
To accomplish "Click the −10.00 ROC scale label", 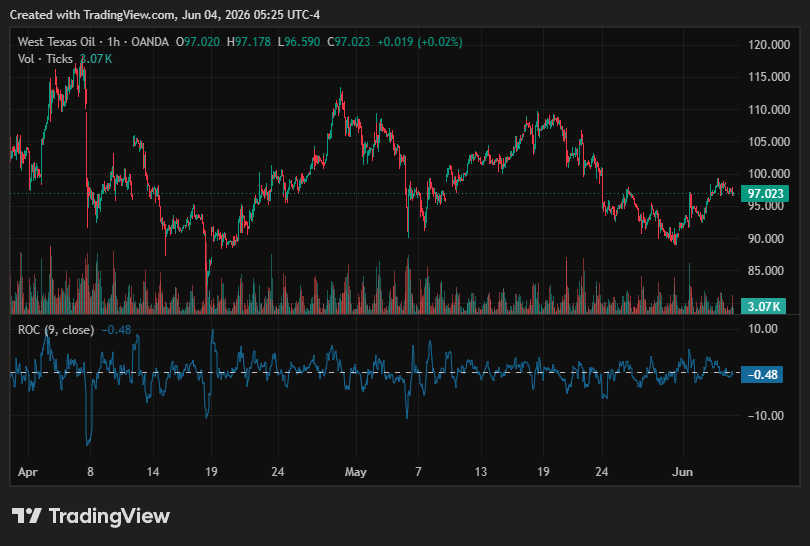I will (766, 415).
